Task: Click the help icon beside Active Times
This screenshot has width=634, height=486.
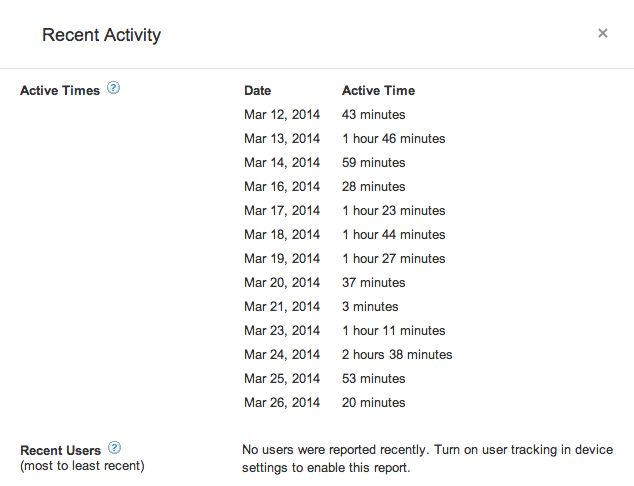Action: (114, 89)
